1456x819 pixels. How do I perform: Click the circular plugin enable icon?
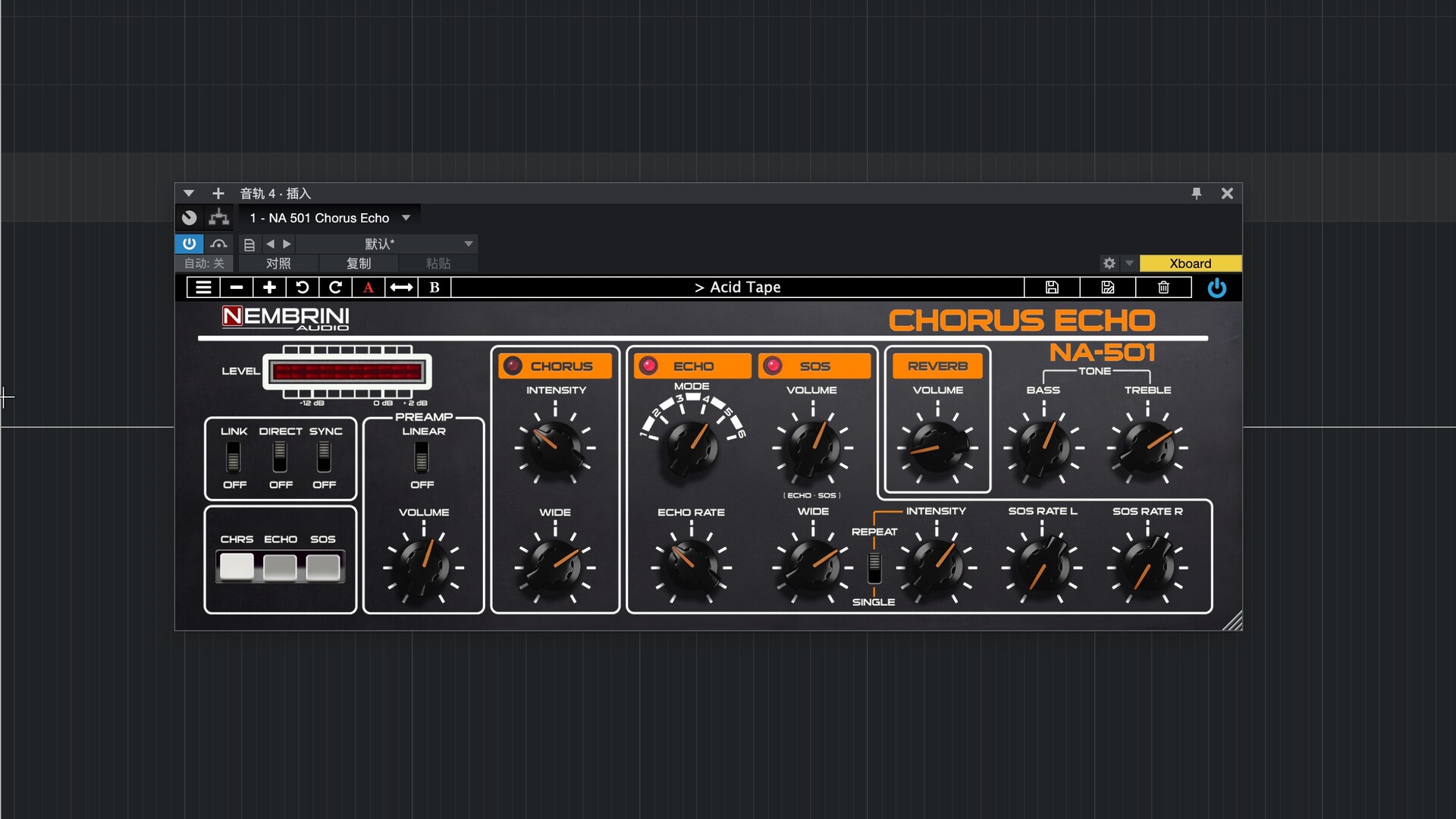tap(189, 218)
